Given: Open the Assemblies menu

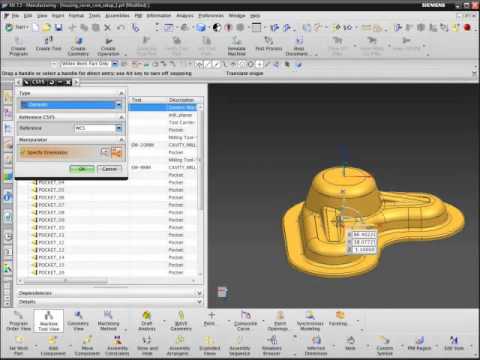Looking at the screenshot, I should point(117,16).
